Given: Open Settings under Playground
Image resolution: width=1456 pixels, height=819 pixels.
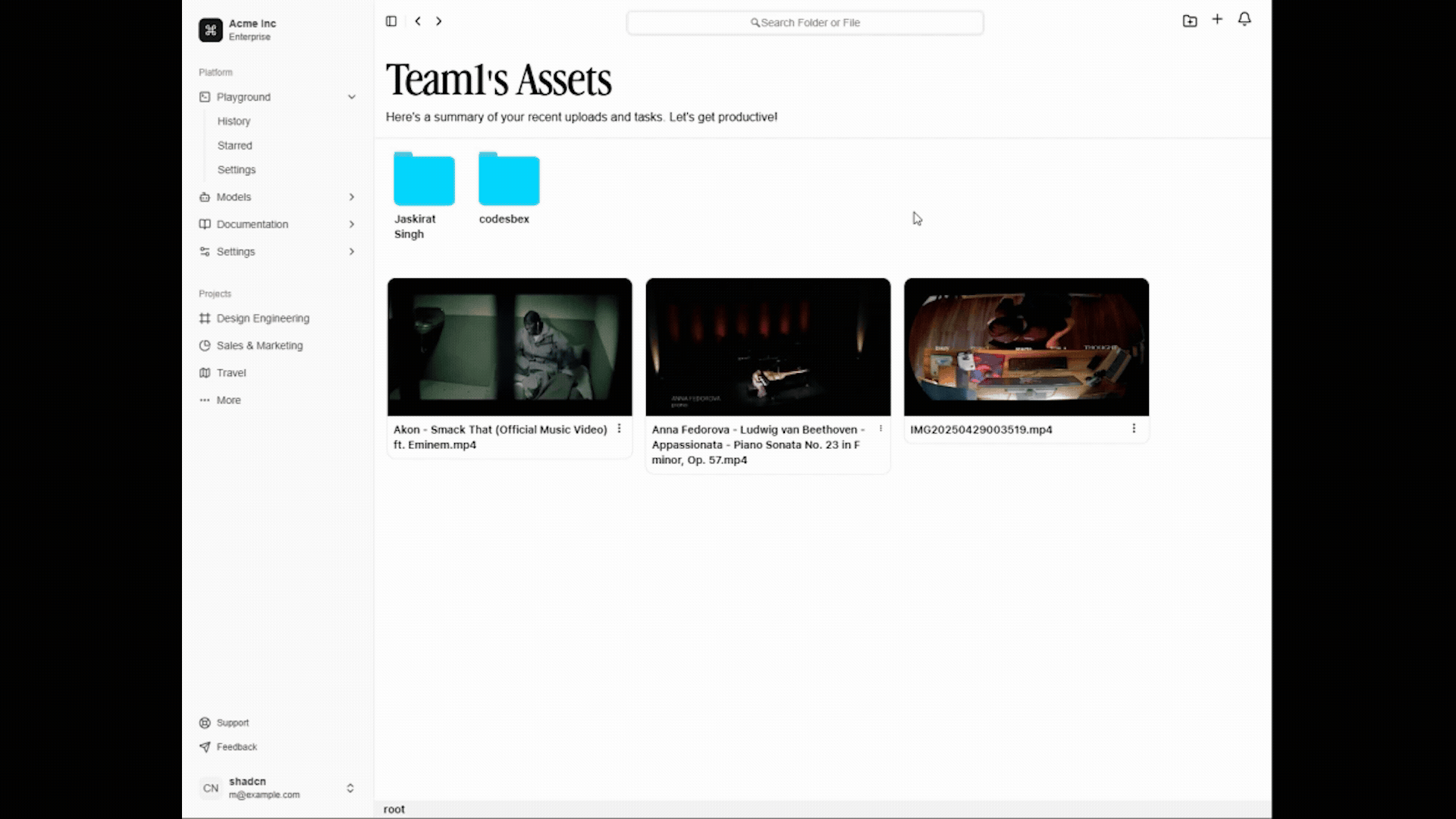Looking at the screenshot, I should (237, 170).
